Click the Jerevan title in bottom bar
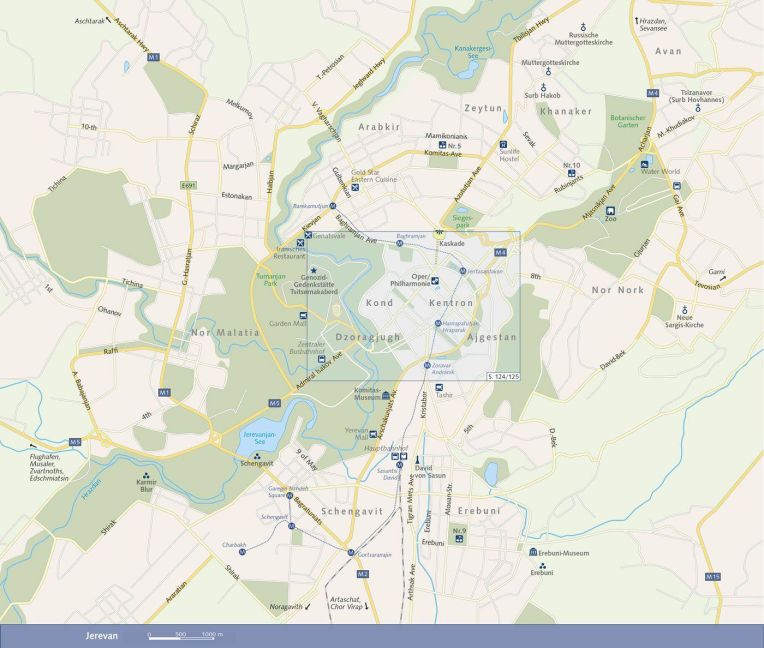 (x=89, y=635)
